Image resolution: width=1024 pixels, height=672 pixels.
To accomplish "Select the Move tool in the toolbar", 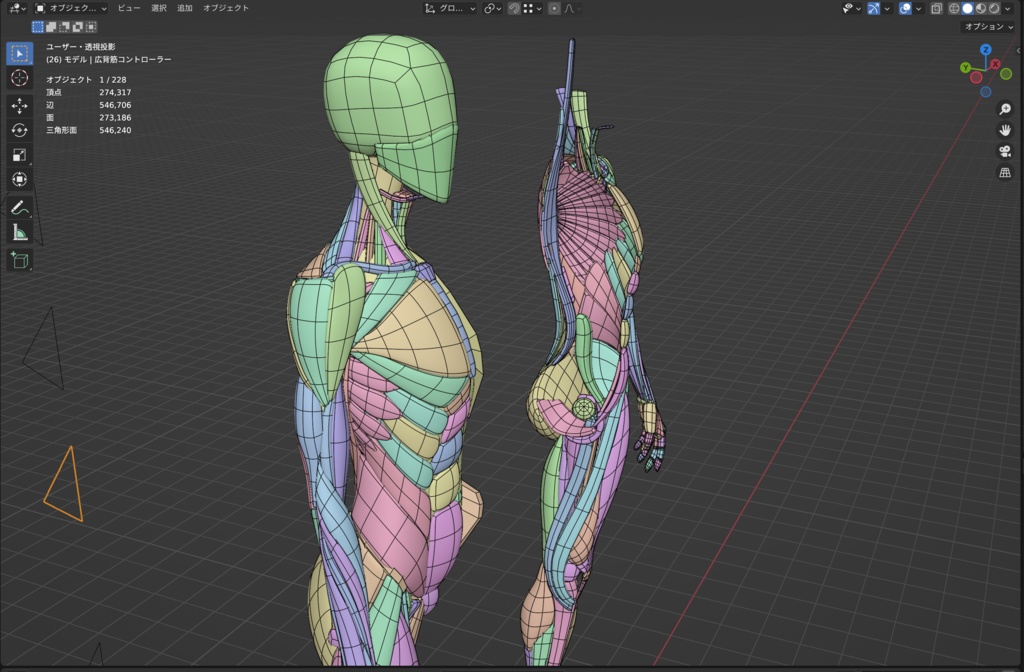I will pyautogui.click(x=18, y=104).
